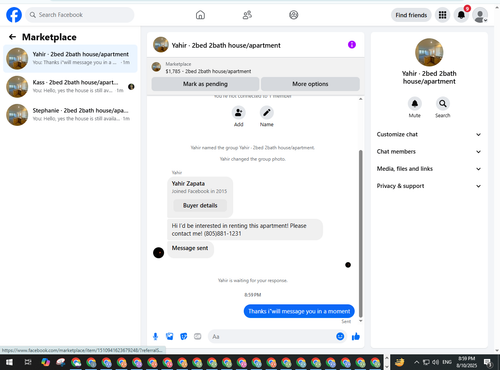Open the account profile avatar menu

[x=480, y=15]
